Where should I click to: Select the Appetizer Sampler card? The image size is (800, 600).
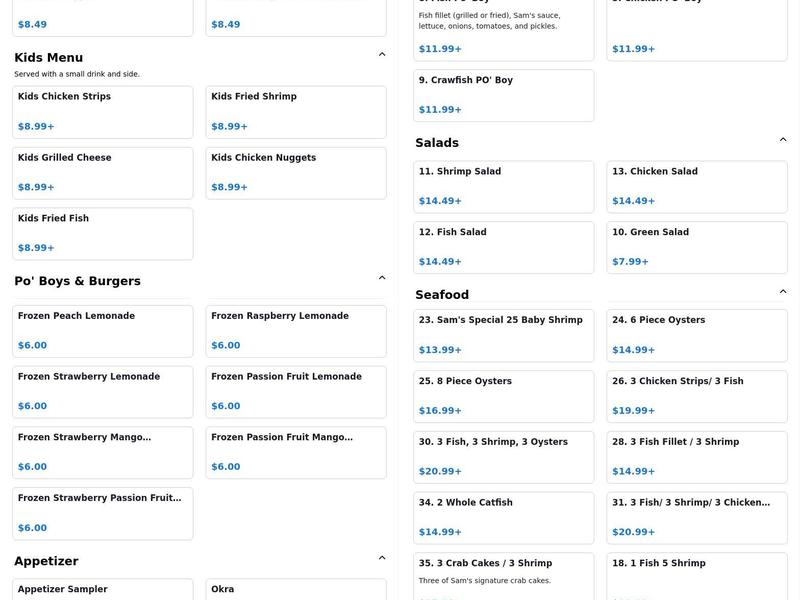point(103,589)
